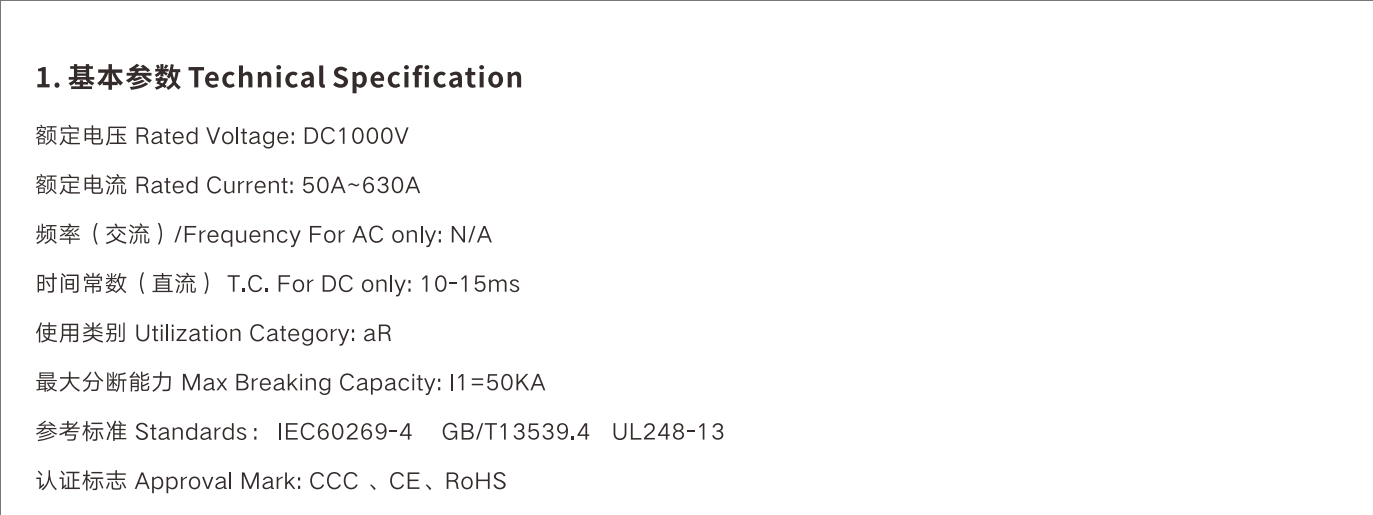Click the T.C. For DC only line
The height and width of the screenshot is (515, 1373).
point(278,284)
